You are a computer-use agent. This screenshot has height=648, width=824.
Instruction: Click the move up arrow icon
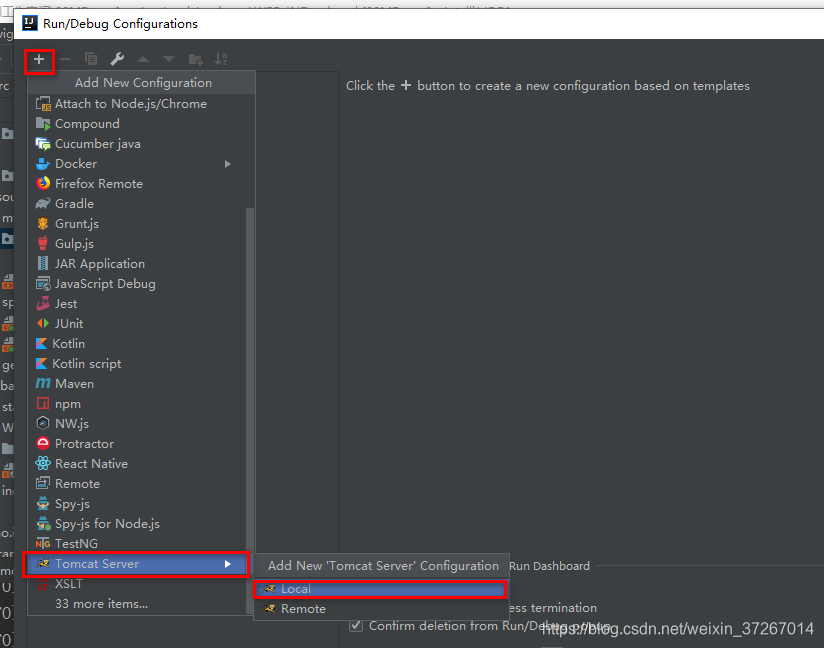pos(143,59)
